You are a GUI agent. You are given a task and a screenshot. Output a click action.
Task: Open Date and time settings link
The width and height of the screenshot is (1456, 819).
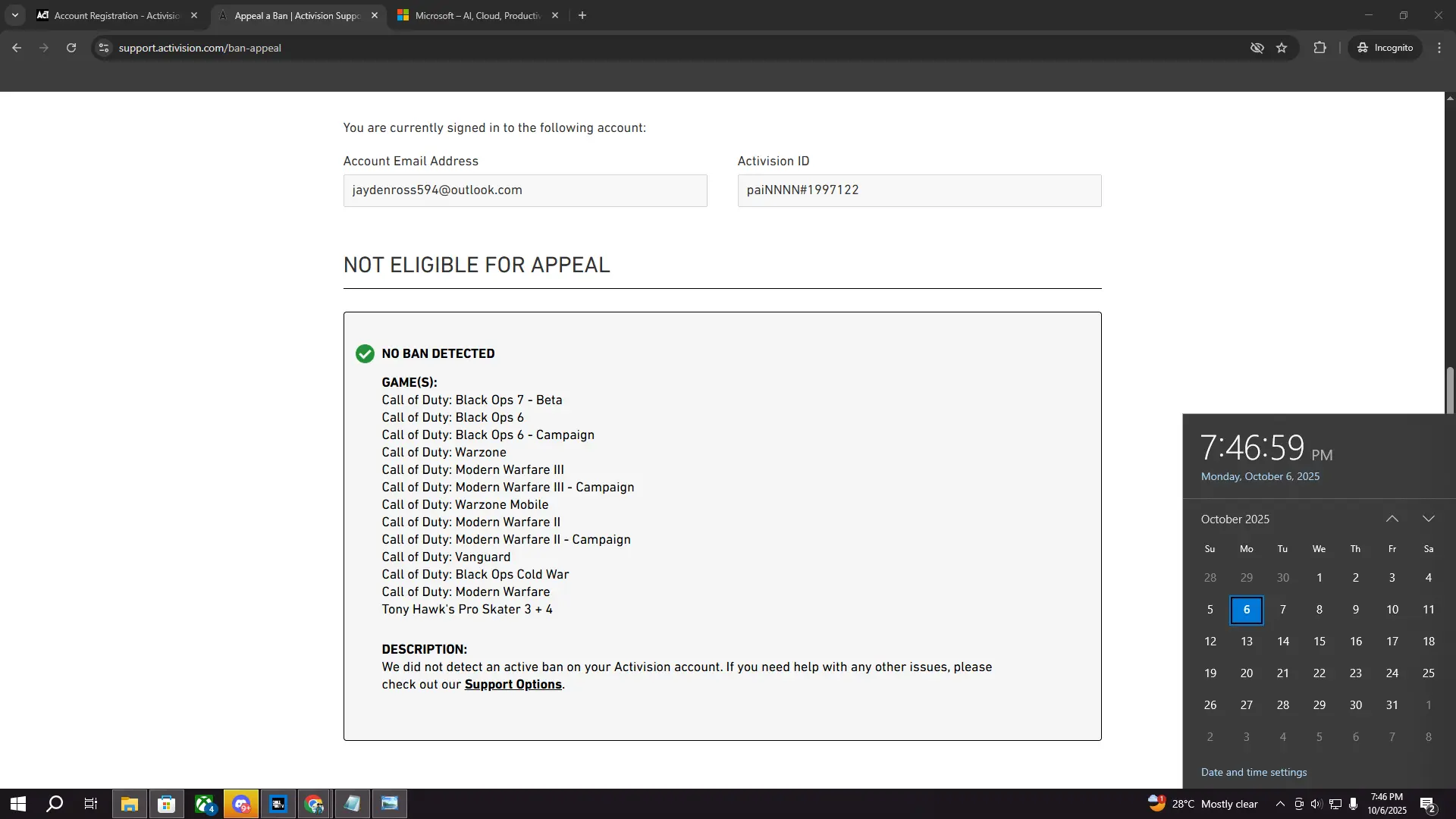pos(1254,772)
